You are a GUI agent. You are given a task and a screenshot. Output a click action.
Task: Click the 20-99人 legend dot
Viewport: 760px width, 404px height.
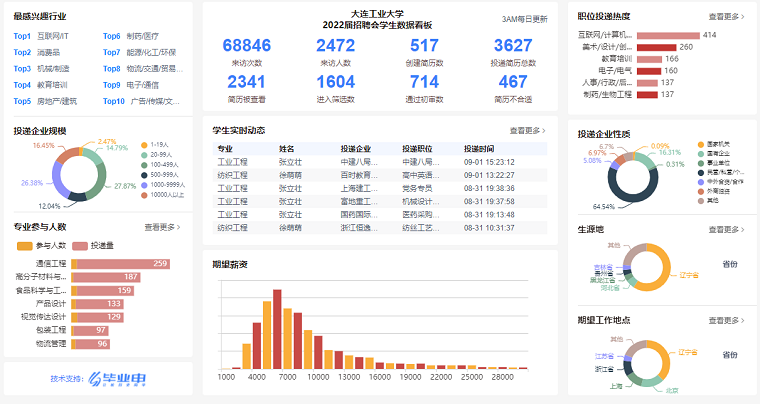coord(143,154)
